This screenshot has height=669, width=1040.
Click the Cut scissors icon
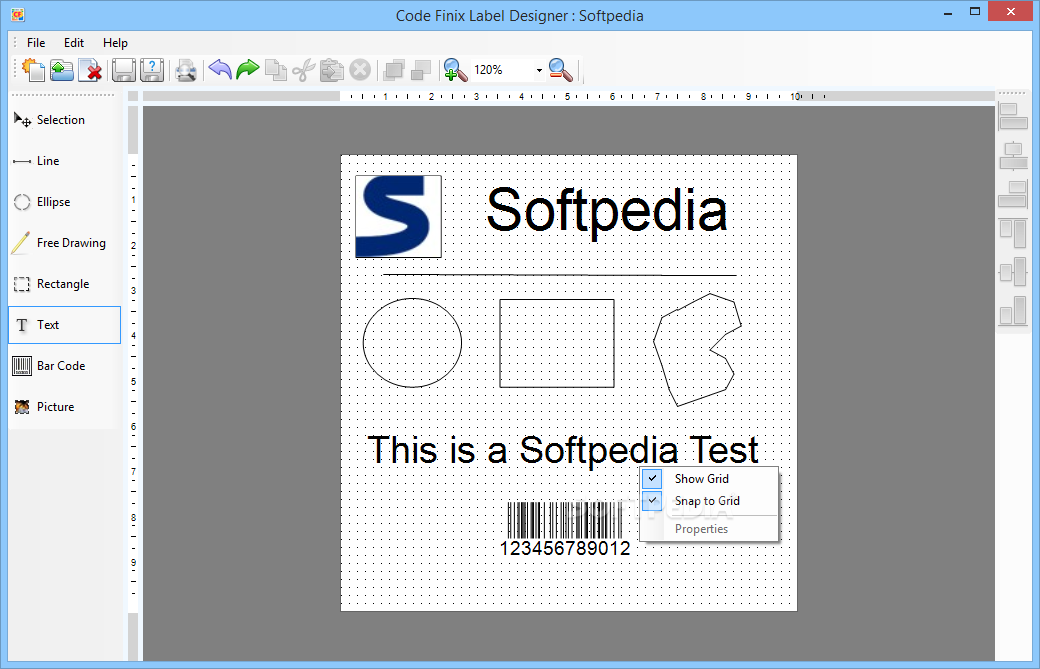[x=303, y=70]
